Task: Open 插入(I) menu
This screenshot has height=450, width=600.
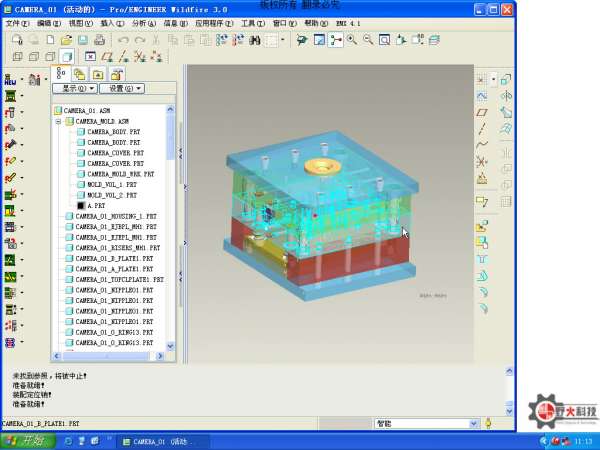Action: pos(112,23)
